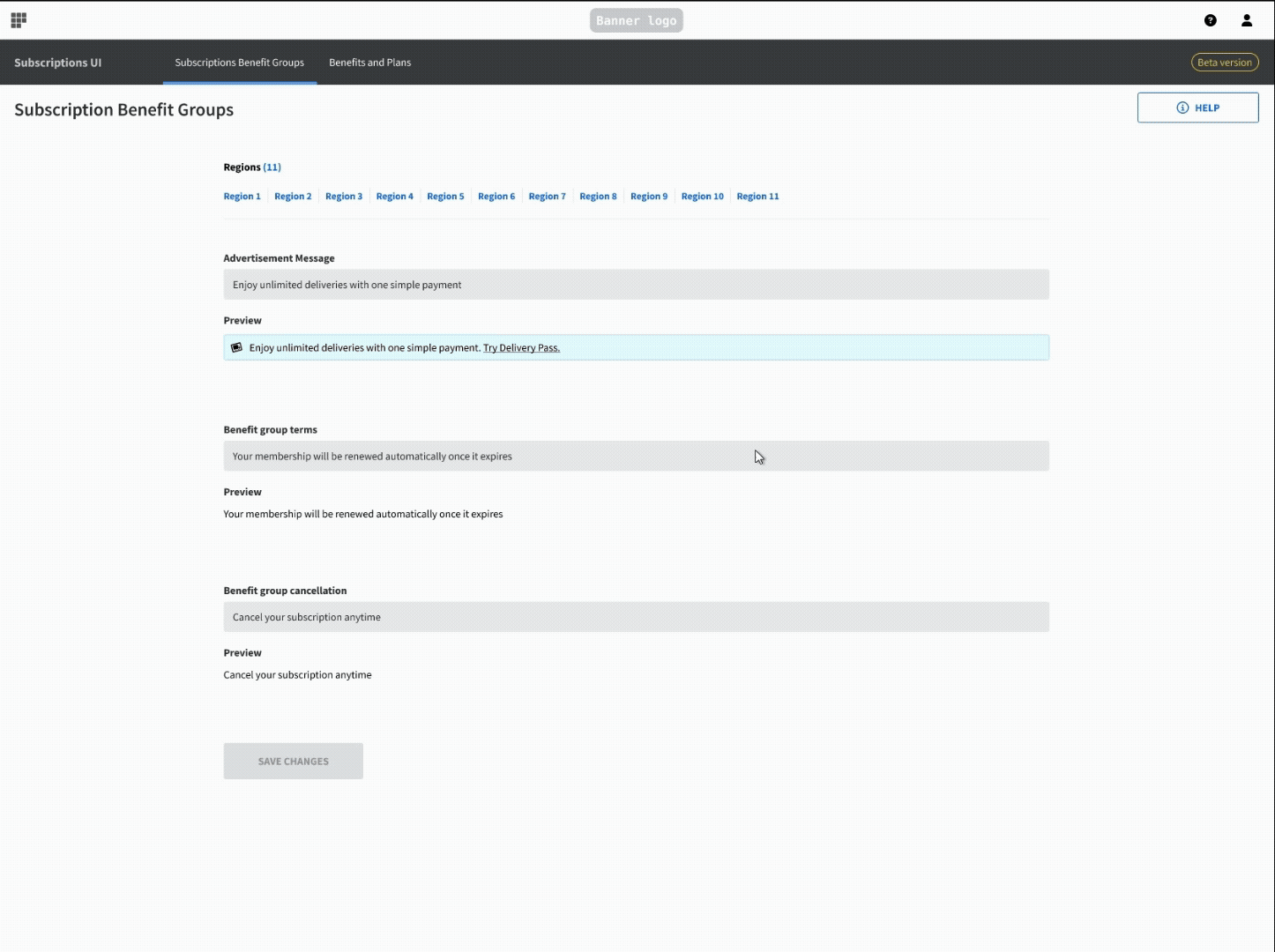Select Region 9 link

point(649,197)
